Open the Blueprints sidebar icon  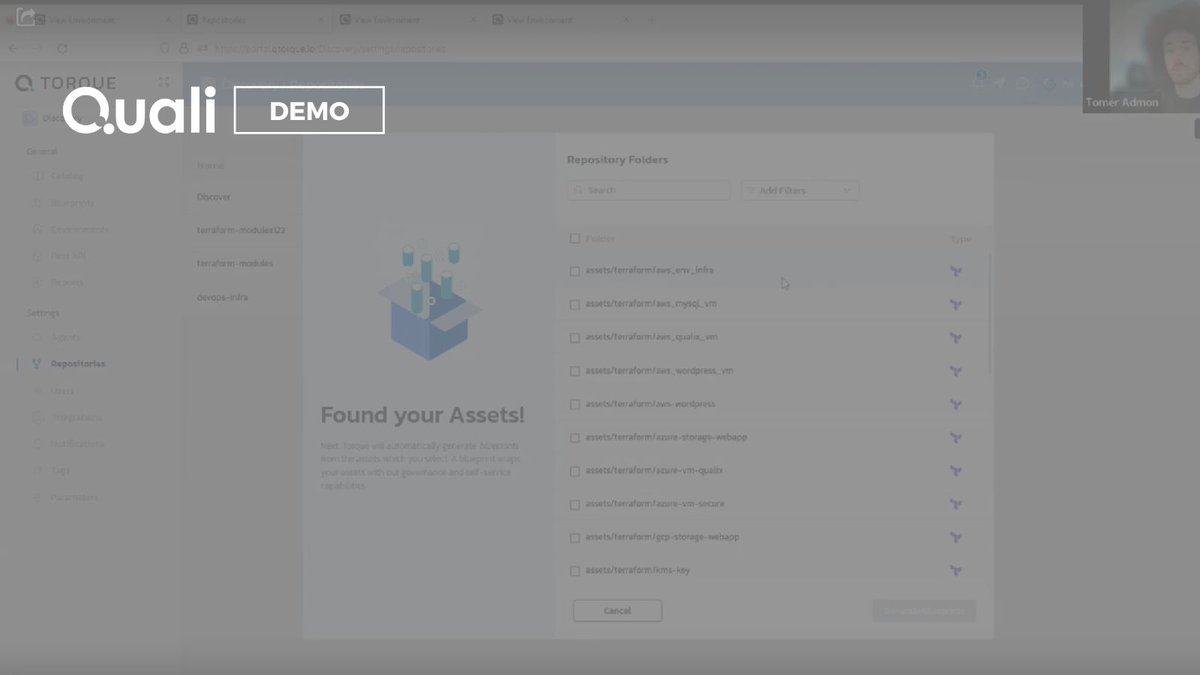[38, 203]
